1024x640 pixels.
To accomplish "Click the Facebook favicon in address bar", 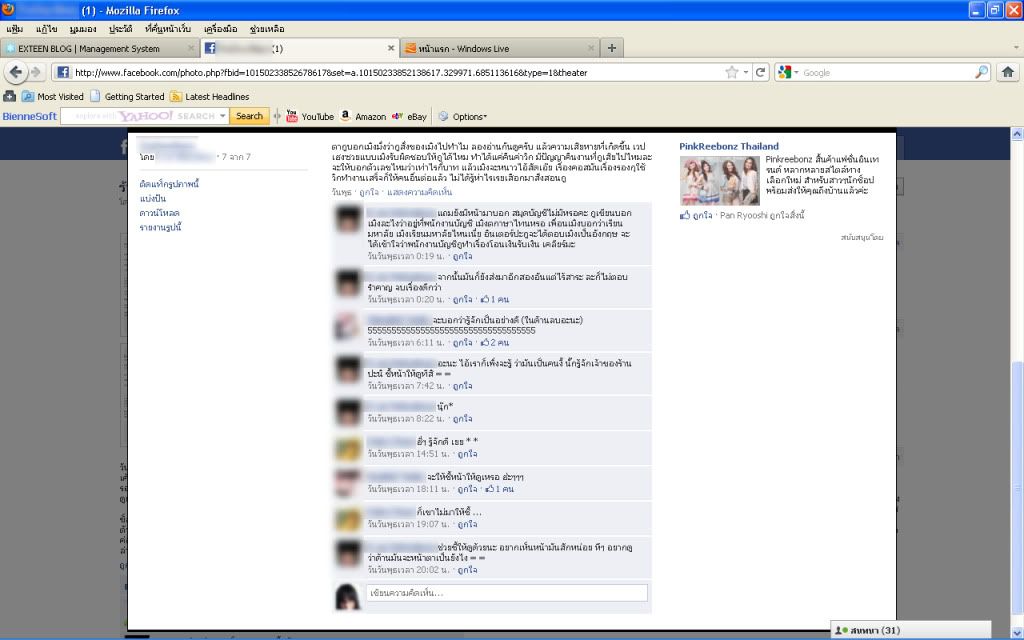I will pos(63,72).
